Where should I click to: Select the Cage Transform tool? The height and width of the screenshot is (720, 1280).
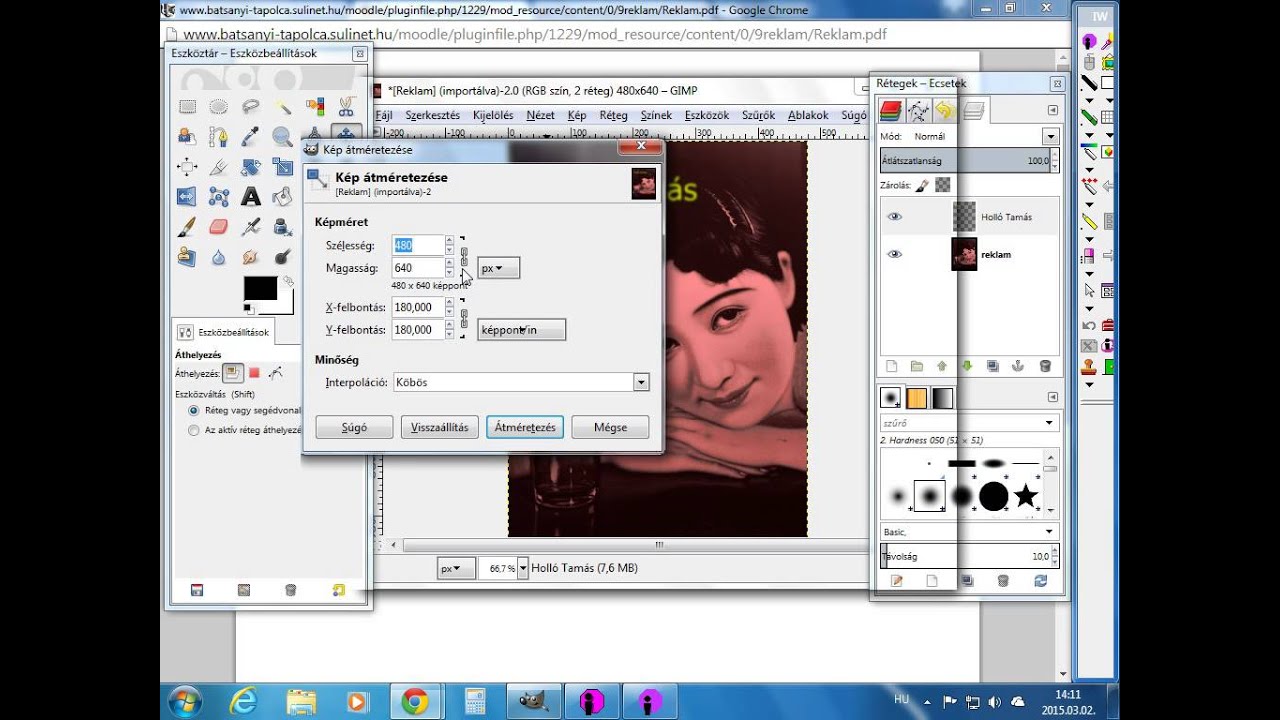point(218,197)
